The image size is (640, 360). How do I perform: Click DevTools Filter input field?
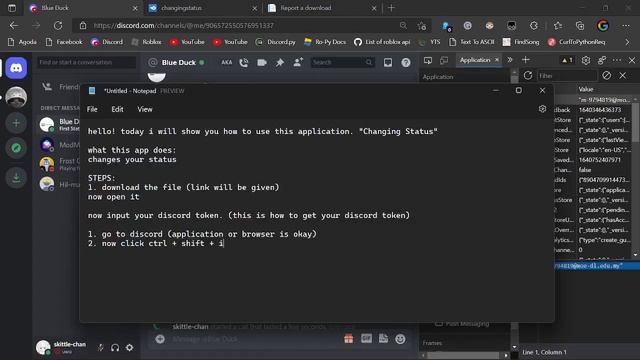[567, 76]
